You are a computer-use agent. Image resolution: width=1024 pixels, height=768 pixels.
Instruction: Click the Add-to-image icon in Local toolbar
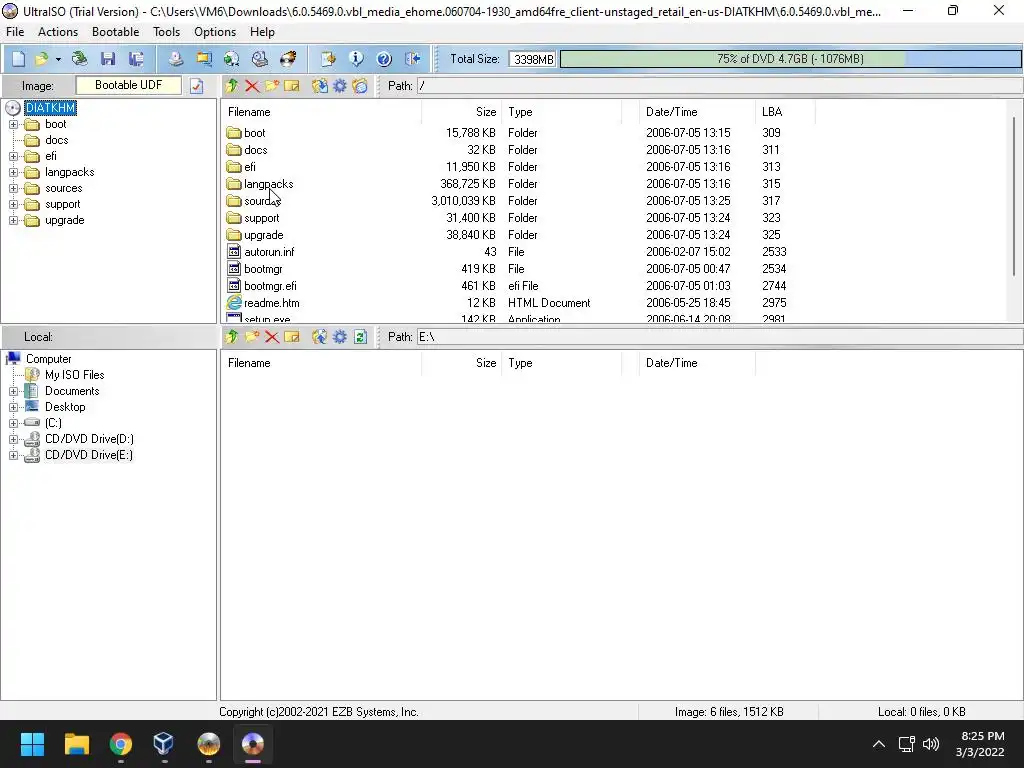(x=319, y=337)
